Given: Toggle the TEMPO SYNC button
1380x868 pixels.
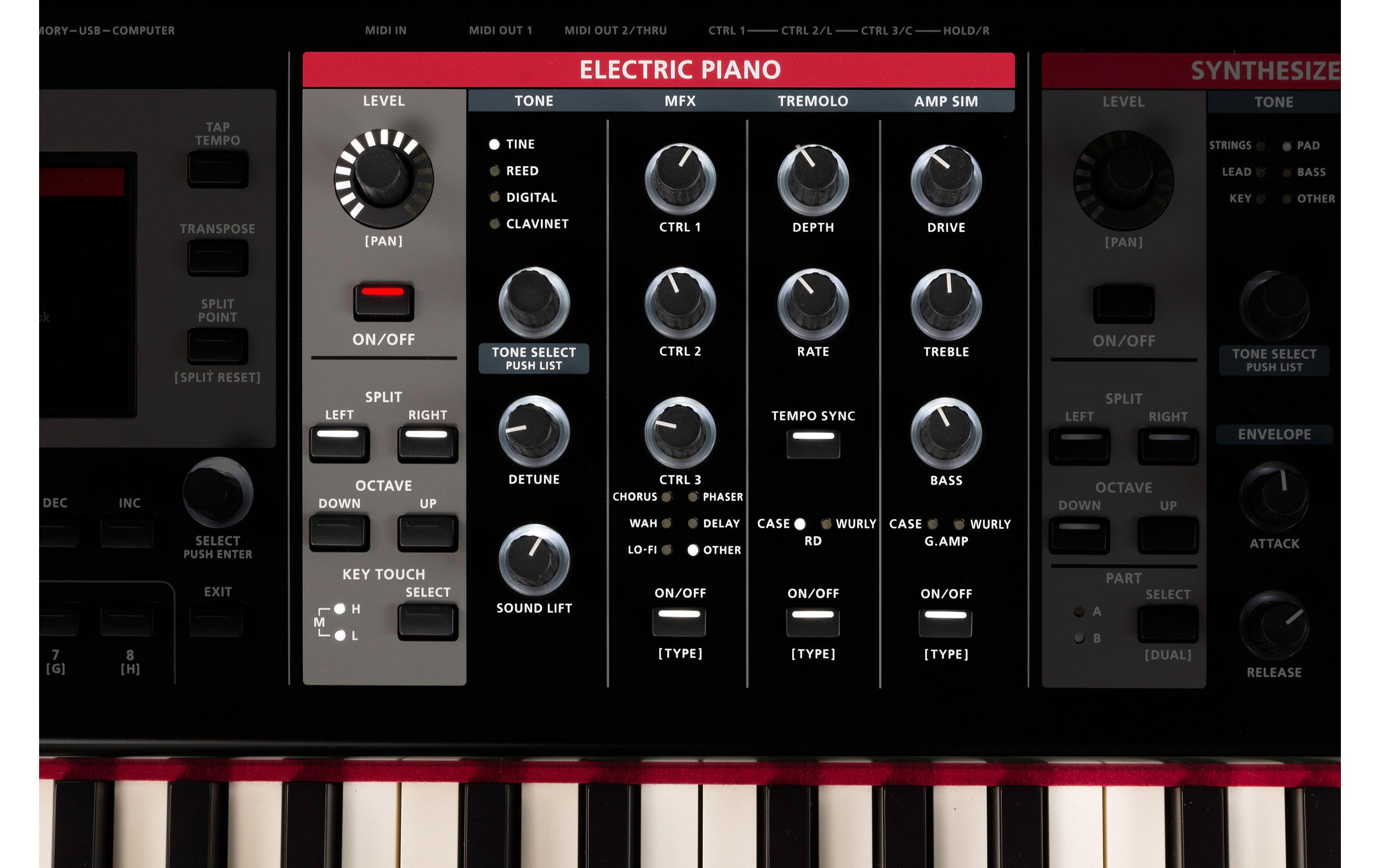Looking at the screenshot, I should pos(813,444).
